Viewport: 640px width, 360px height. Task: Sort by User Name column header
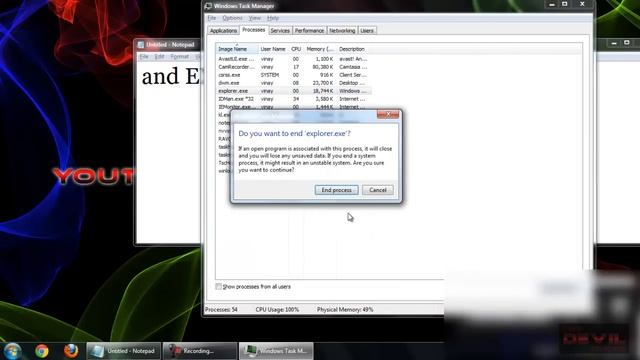[x=273, y=49]
